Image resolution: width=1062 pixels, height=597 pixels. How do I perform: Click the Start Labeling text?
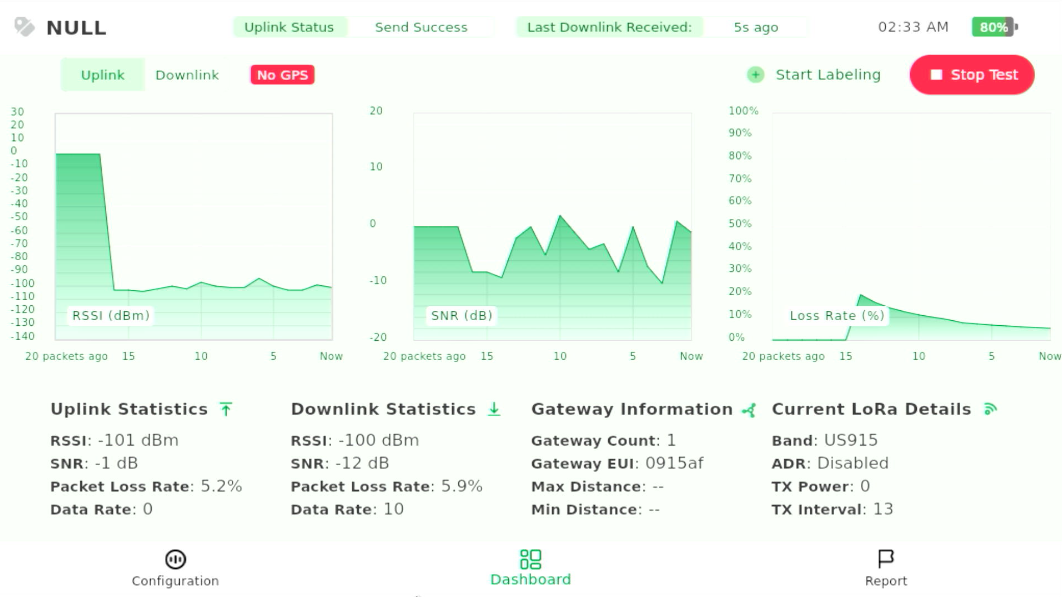(828, 75)
